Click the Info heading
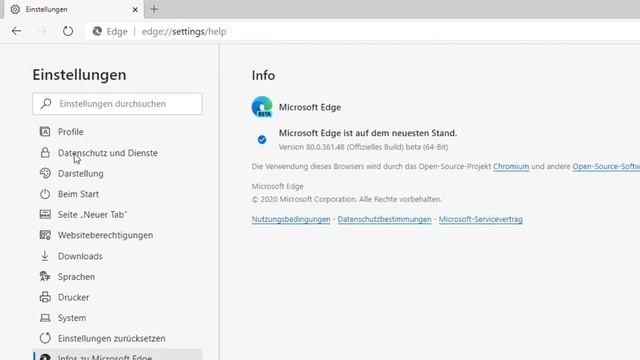 263,76
